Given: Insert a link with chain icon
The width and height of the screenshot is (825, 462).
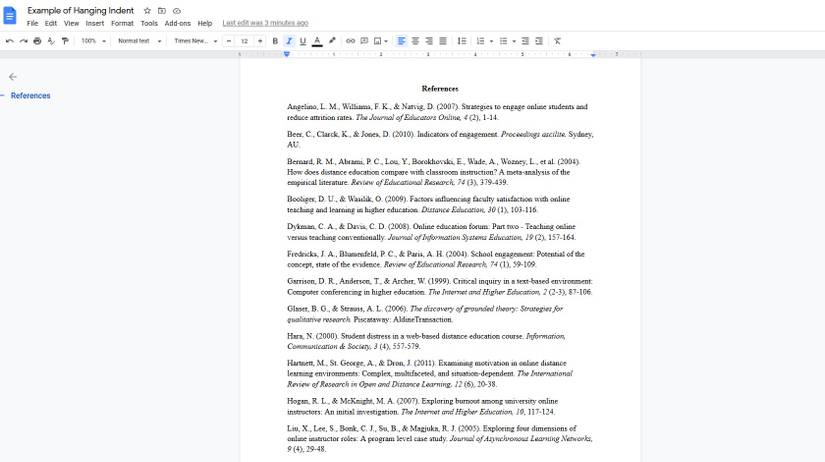Looking at the screenshot, I should 350,41.
